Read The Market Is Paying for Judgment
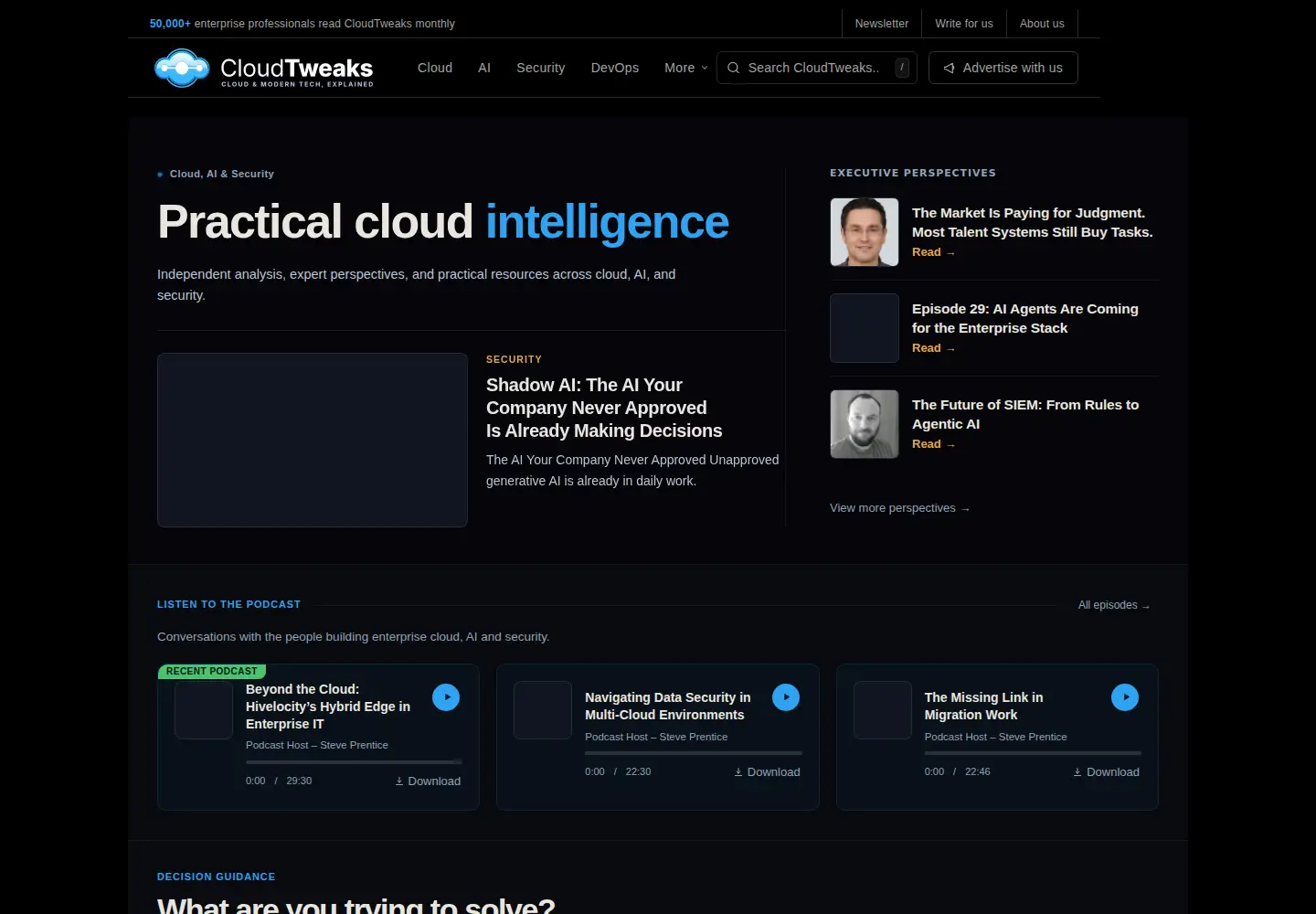This screenshot has height=914, width=1316. point(933,252)
